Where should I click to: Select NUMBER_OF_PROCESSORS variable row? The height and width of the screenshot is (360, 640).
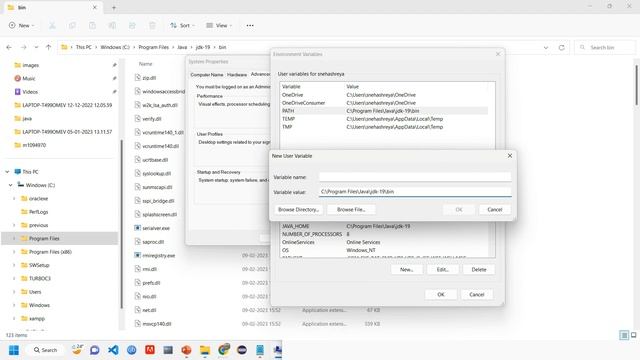(x=384, y=234)
